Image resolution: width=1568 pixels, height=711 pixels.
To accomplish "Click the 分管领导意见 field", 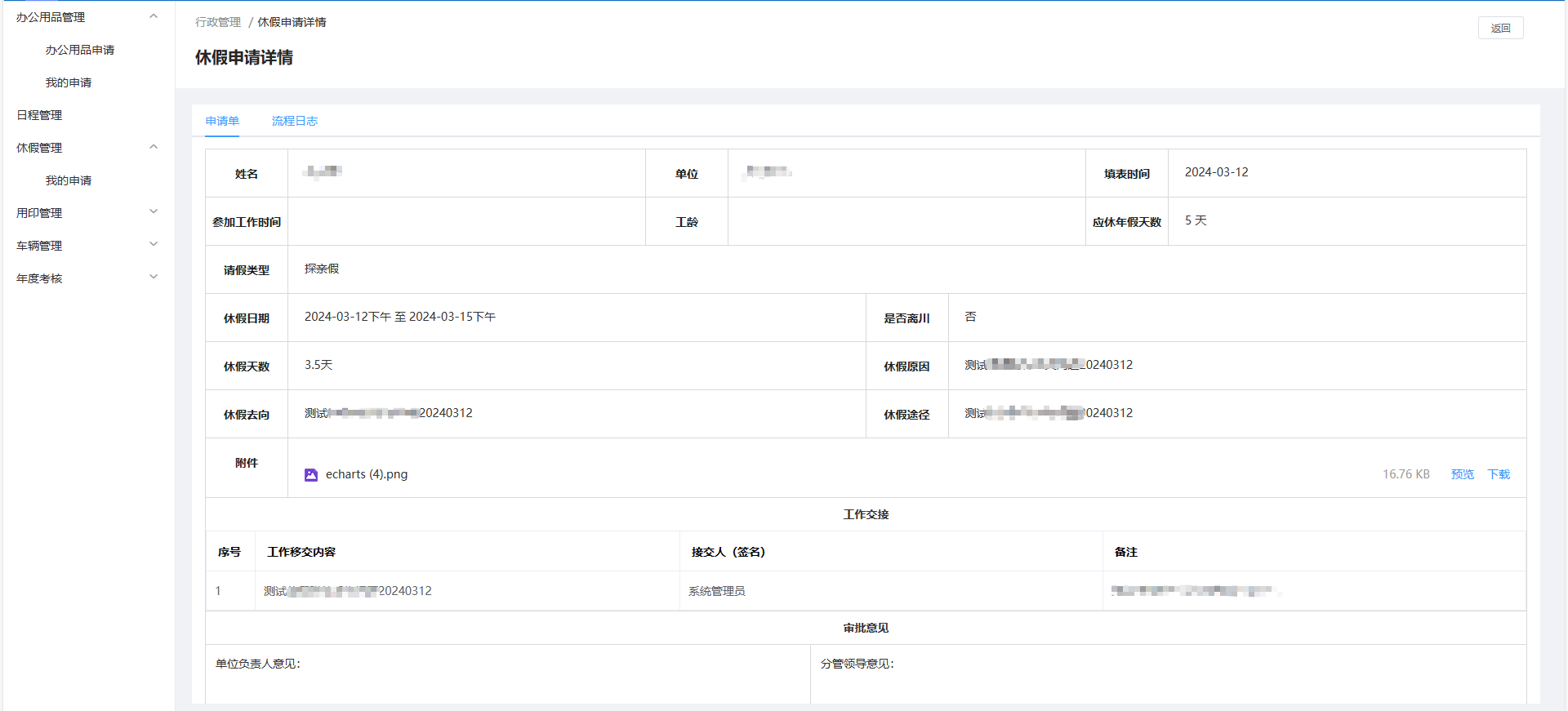I will coord(1168,674).
